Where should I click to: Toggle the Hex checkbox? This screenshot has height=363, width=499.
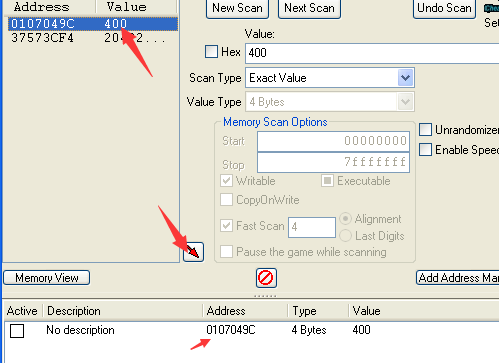point(211,52)
